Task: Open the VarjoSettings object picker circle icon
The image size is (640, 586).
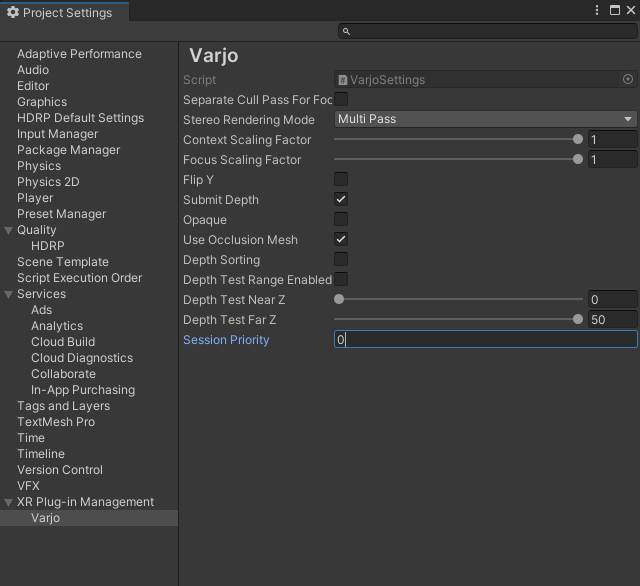Action: tap(628, 80)
